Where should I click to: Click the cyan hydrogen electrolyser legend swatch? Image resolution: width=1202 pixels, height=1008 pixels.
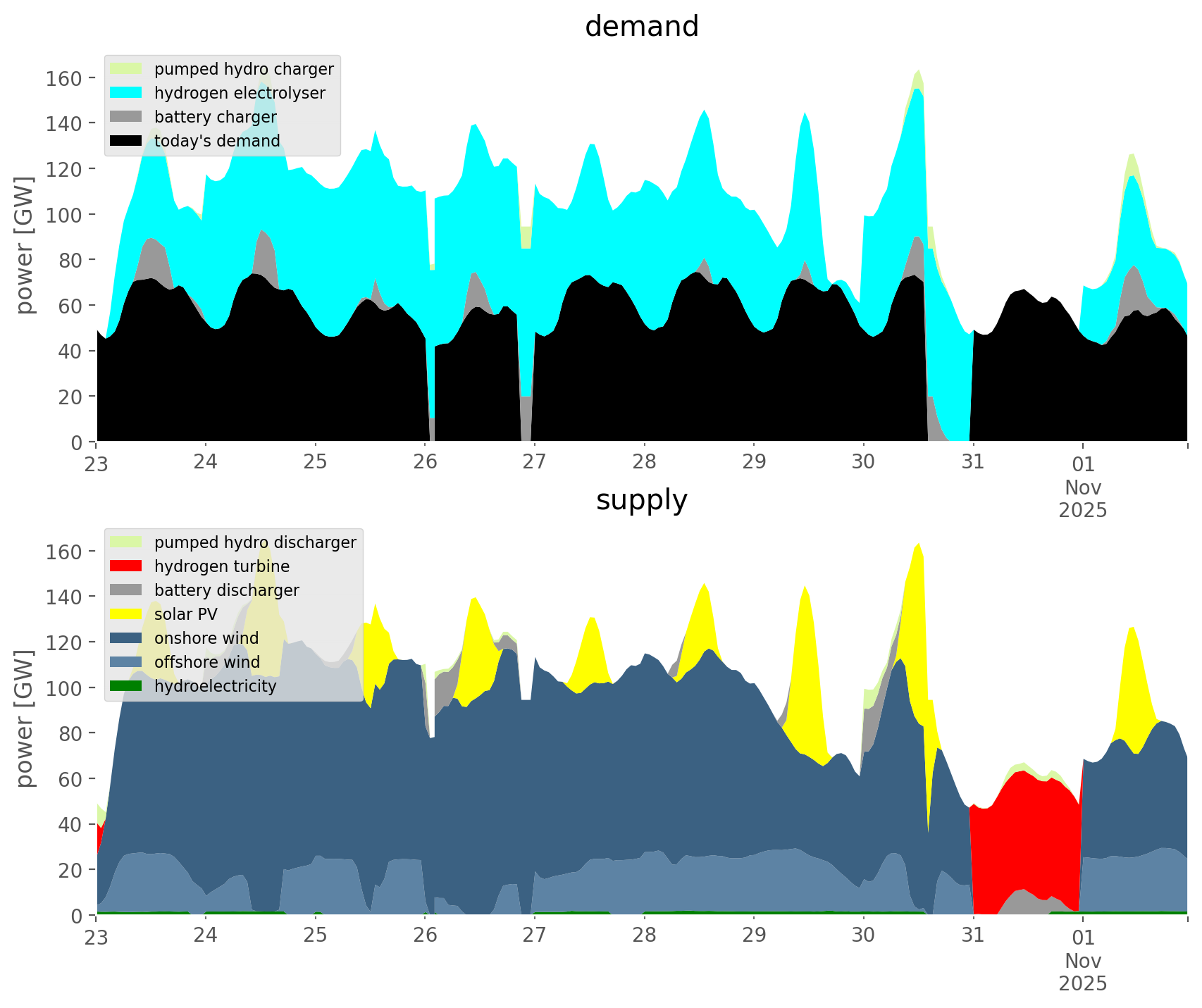pos(126,93)
